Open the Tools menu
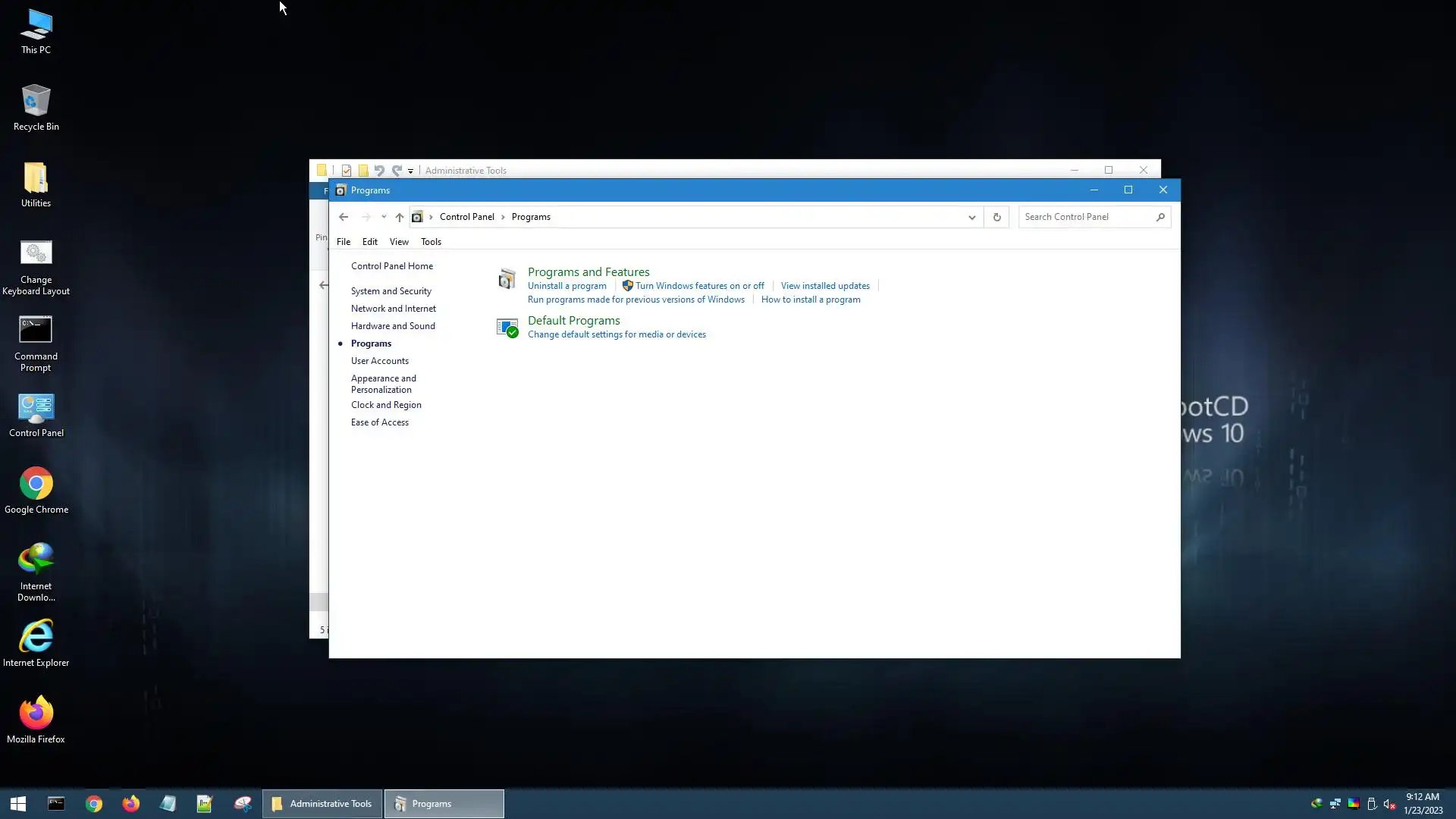 tap(431, 242)
